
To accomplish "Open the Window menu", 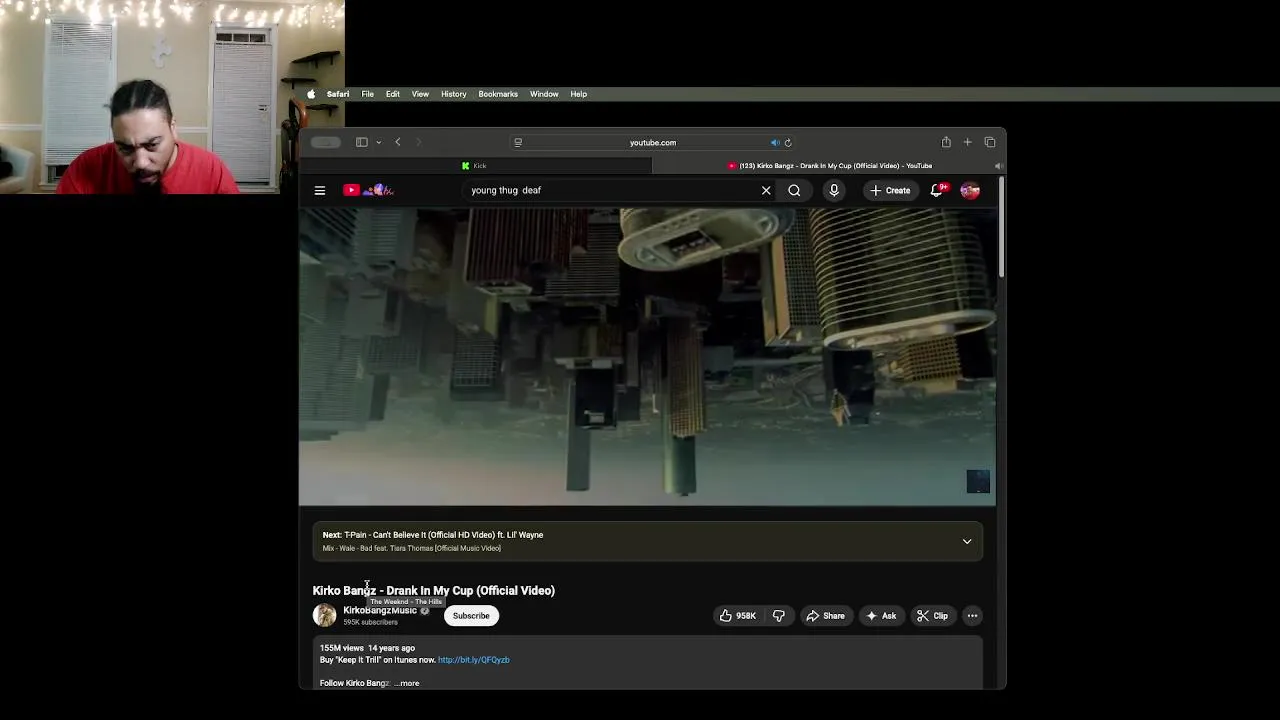I will click(x=544, y=94).
